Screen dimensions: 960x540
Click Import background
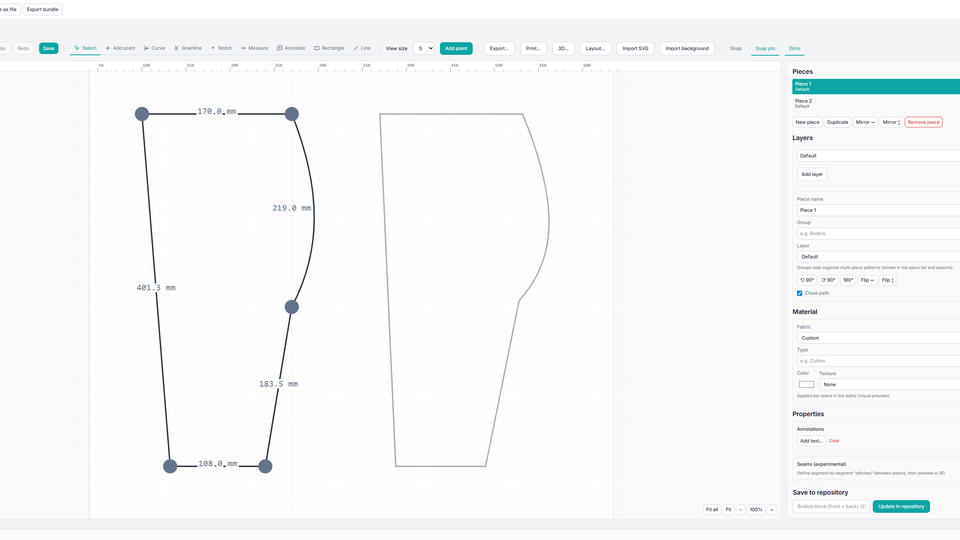tap(687, 48)
